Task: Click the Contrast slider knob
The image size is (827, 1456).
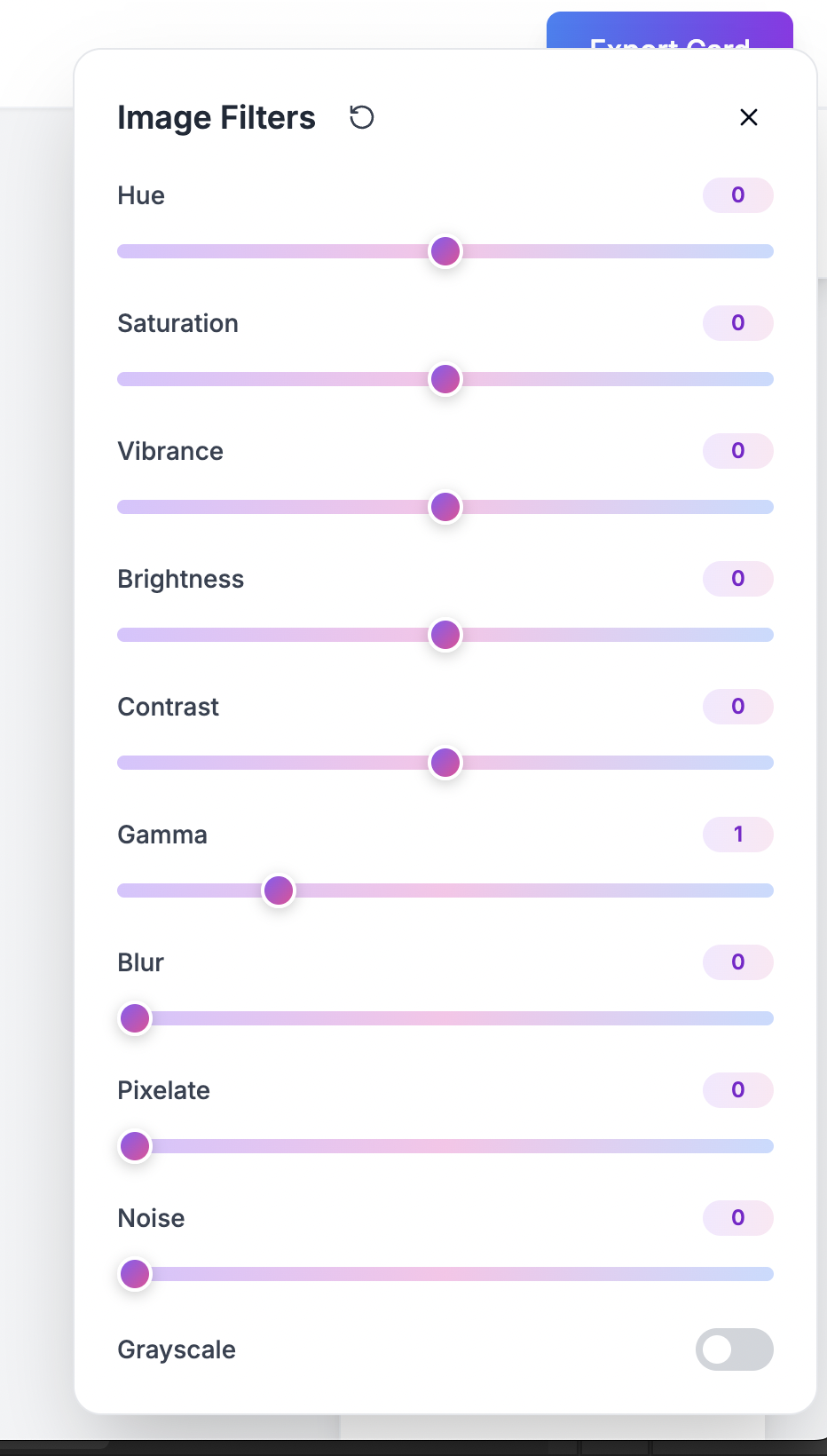Action: pyautogui.click(x=445, y=763)
